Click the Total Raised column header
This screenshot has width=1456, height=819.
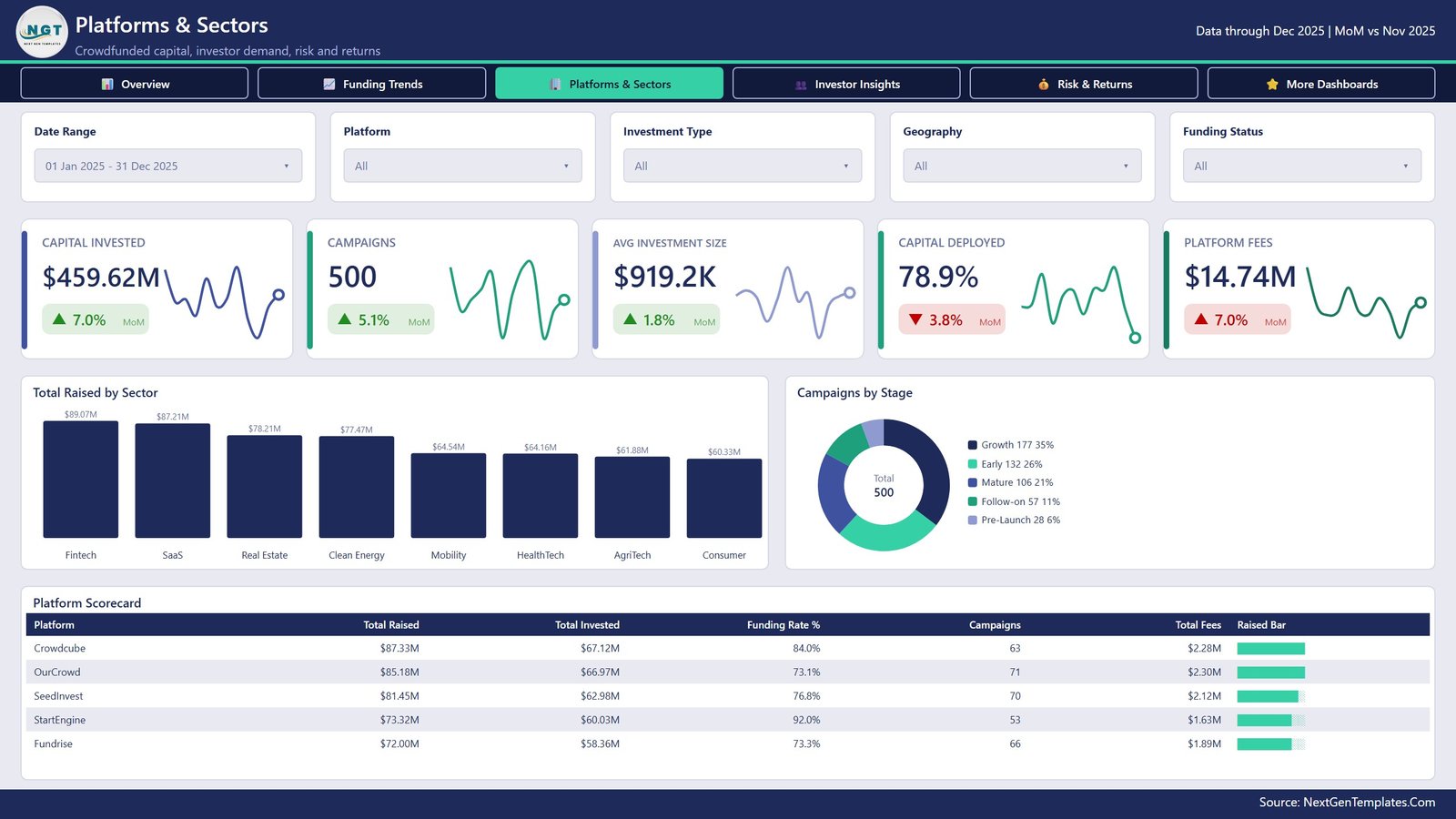[x=391, y=625]
